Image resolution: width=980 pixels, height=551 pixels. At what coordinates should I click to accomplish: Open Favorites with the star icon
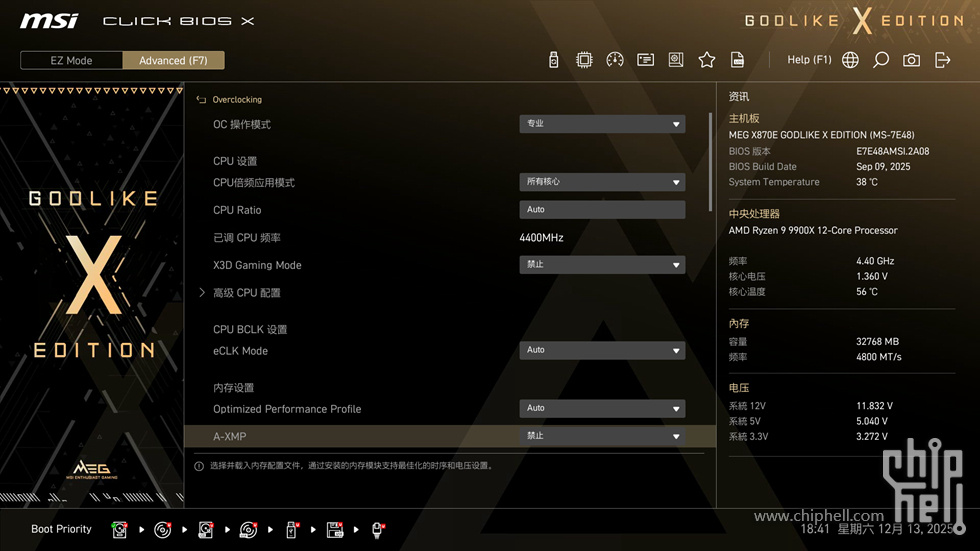pyautogui.click(x=707, y=60)
